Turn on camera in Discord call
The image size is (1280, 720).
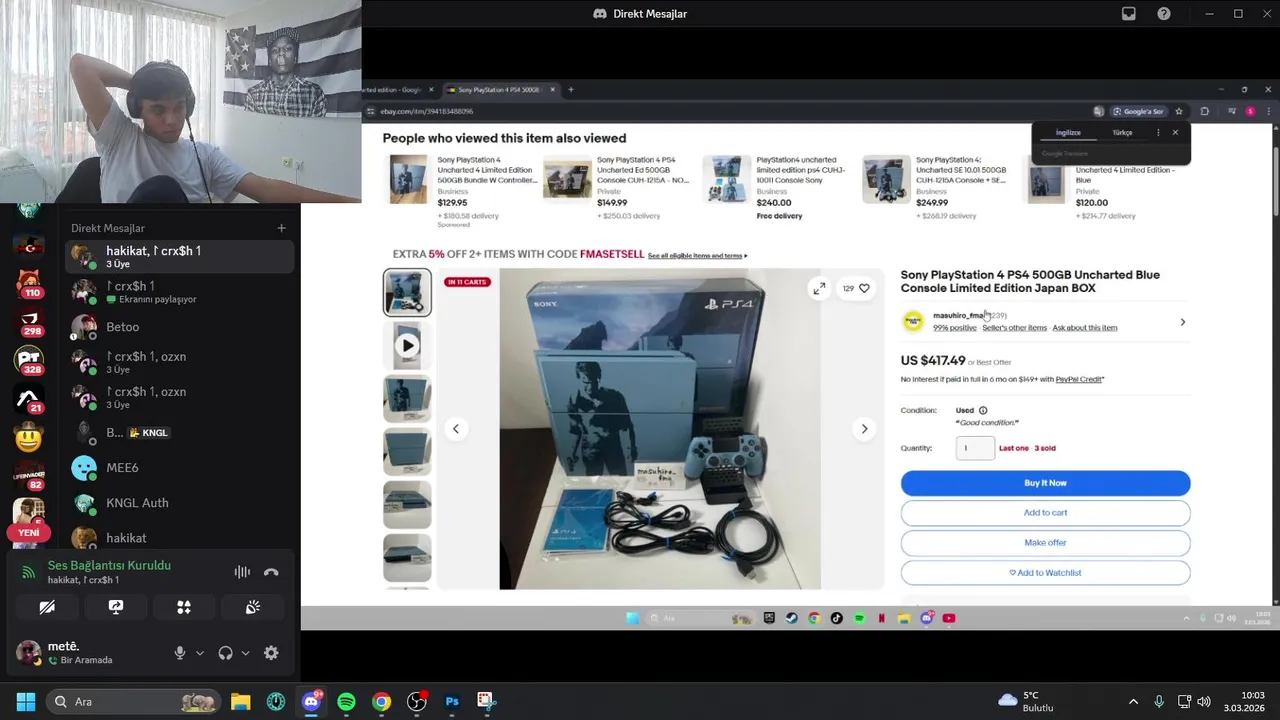[47, 607]
